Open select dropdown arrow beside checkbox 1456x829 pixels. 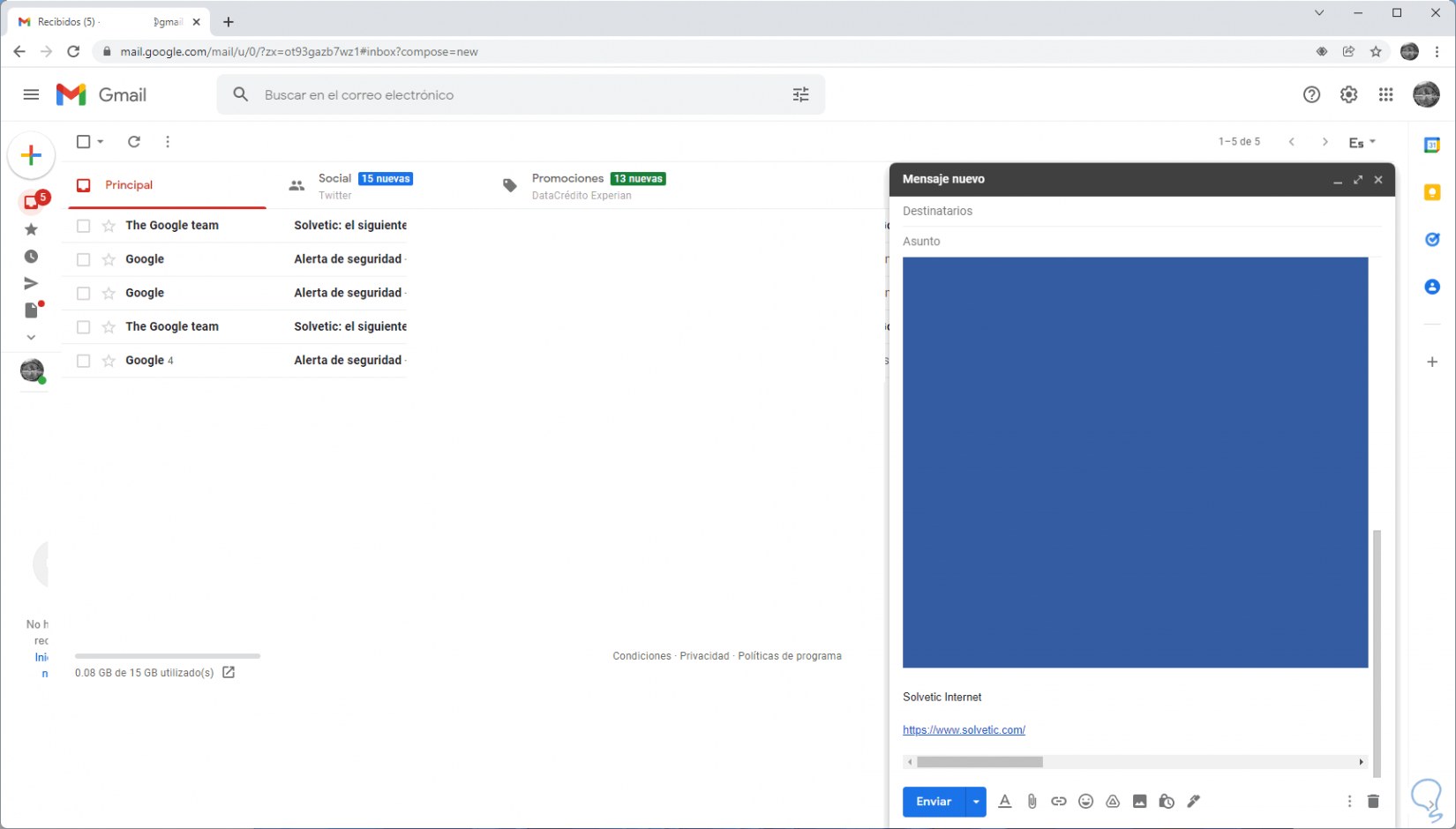point(101,141)
